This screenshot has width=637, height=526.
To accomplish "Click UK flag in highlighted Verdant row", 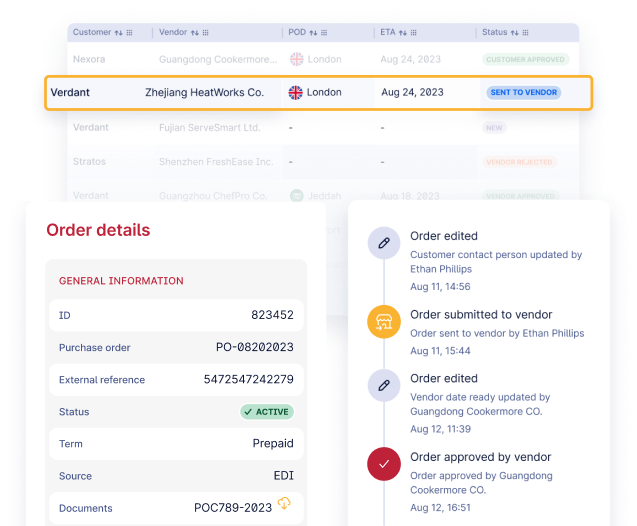I will (x=295, y=93).
